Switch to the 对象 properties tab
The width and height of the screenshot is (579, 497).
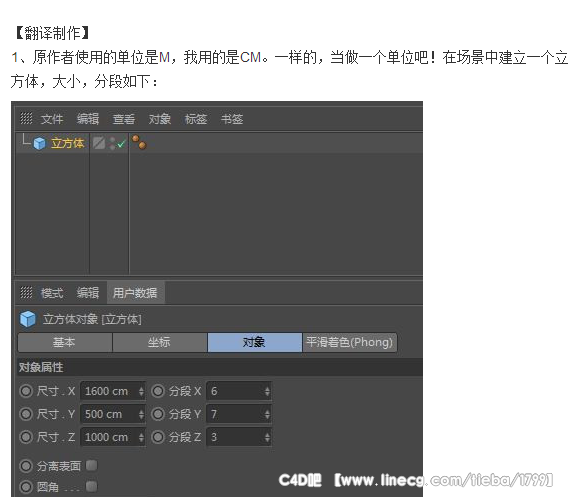click(x=254, y=342)
